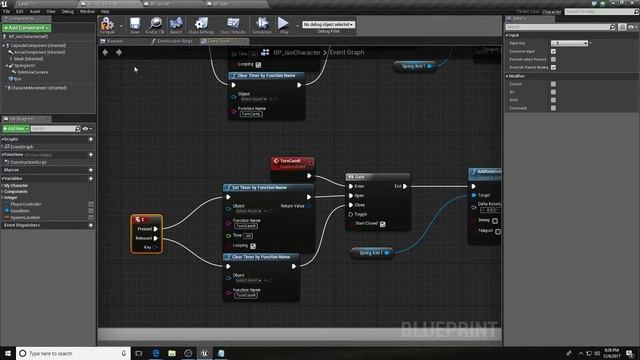The height and width of the screenshot is (360, 640).
Task: Open Play options dropdown arrow
Action: [297, 26]
